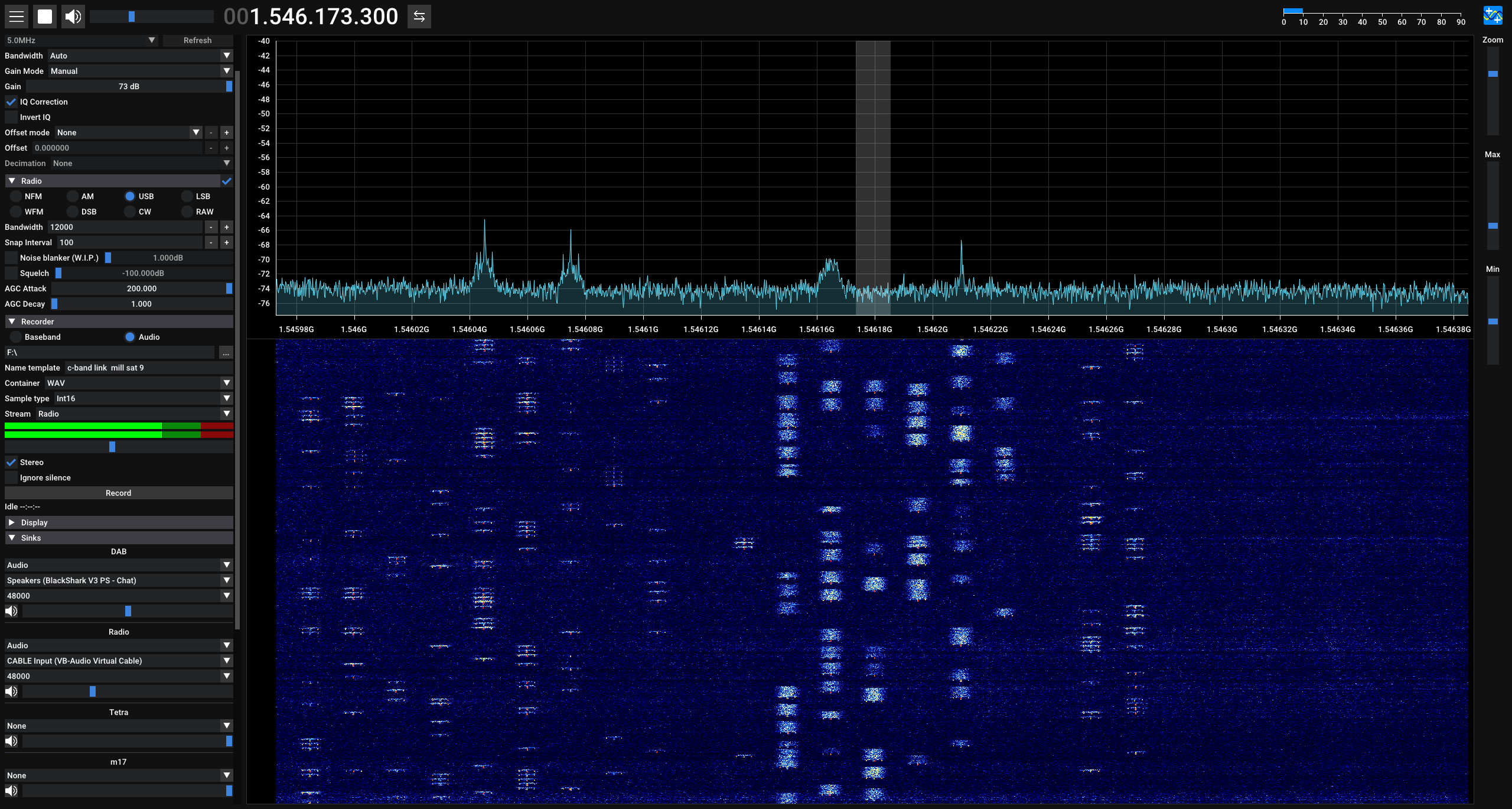Click the recording path F:\ field
1512x809 pixels.
pyautogui.click(x=110, y=353)
